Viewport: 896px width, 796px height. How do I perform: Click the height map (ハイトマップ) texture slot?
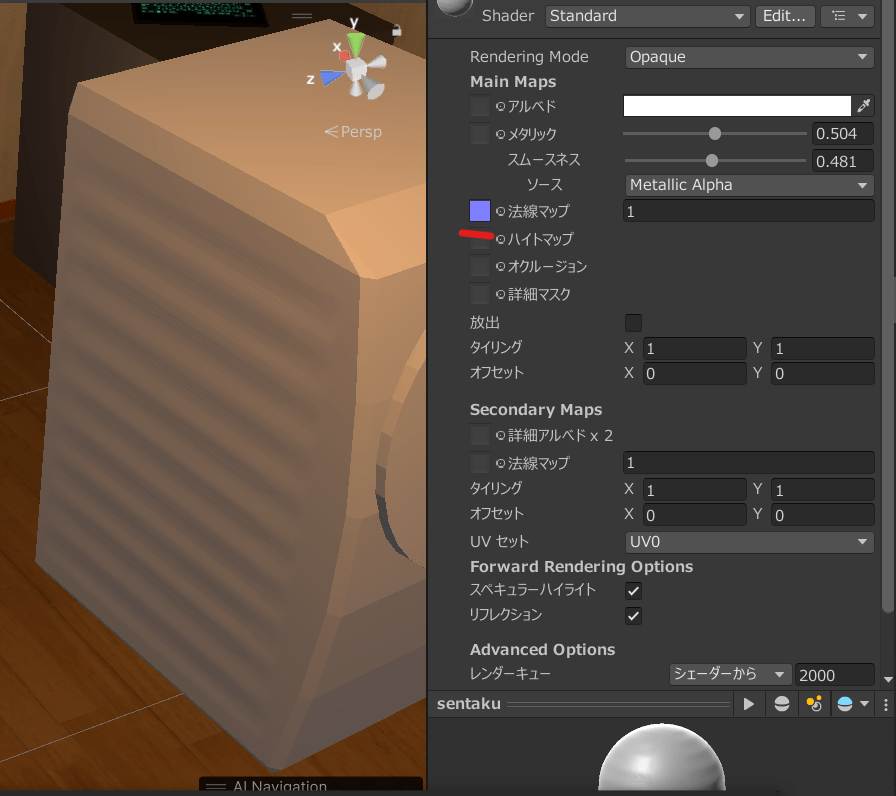[479, 239]
